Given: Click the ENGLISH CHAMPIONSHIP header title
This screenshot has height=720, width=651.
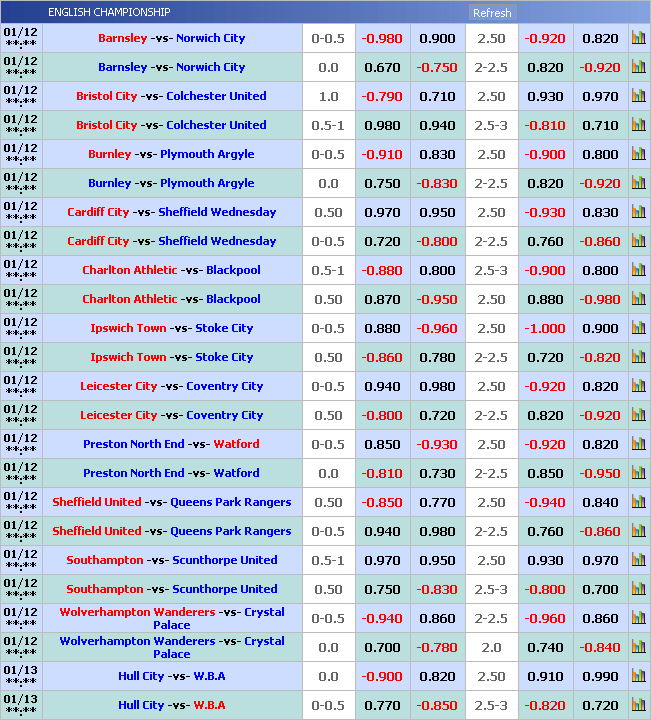Looking at the screenshot, I should click(x=109, y=12).
